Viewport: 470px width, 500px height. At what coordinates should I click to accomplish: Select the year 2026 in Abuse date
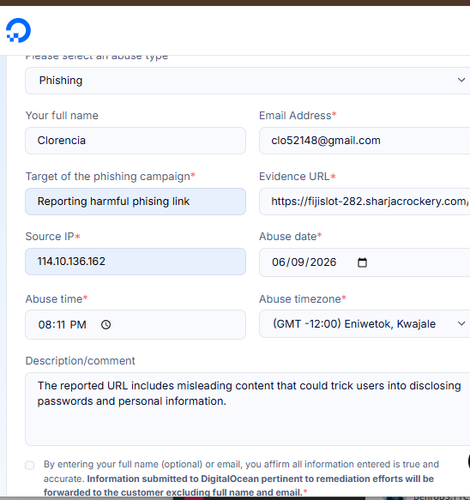323,262
